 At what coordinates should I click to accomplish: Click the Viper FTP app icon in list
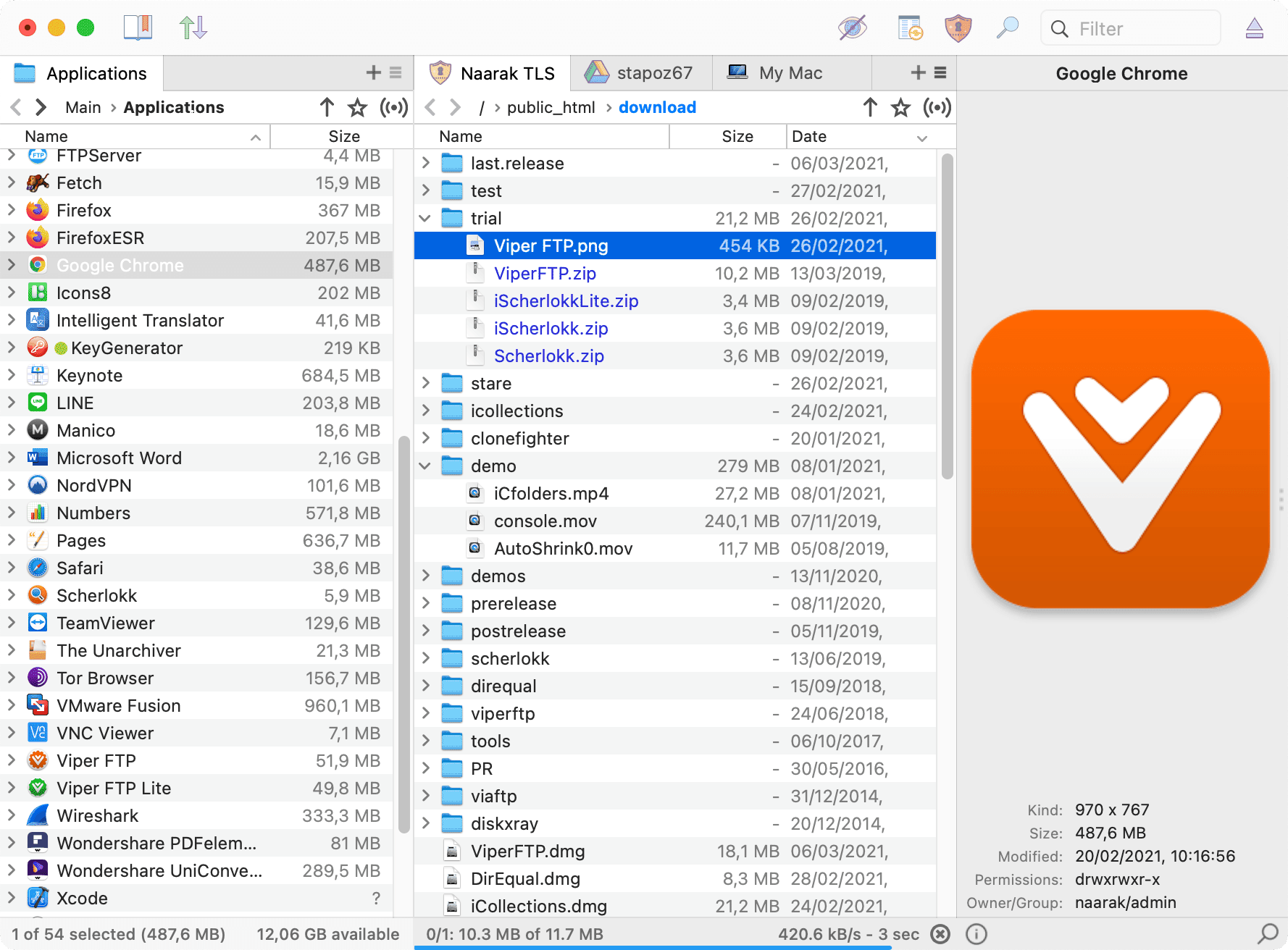point(38,760)
